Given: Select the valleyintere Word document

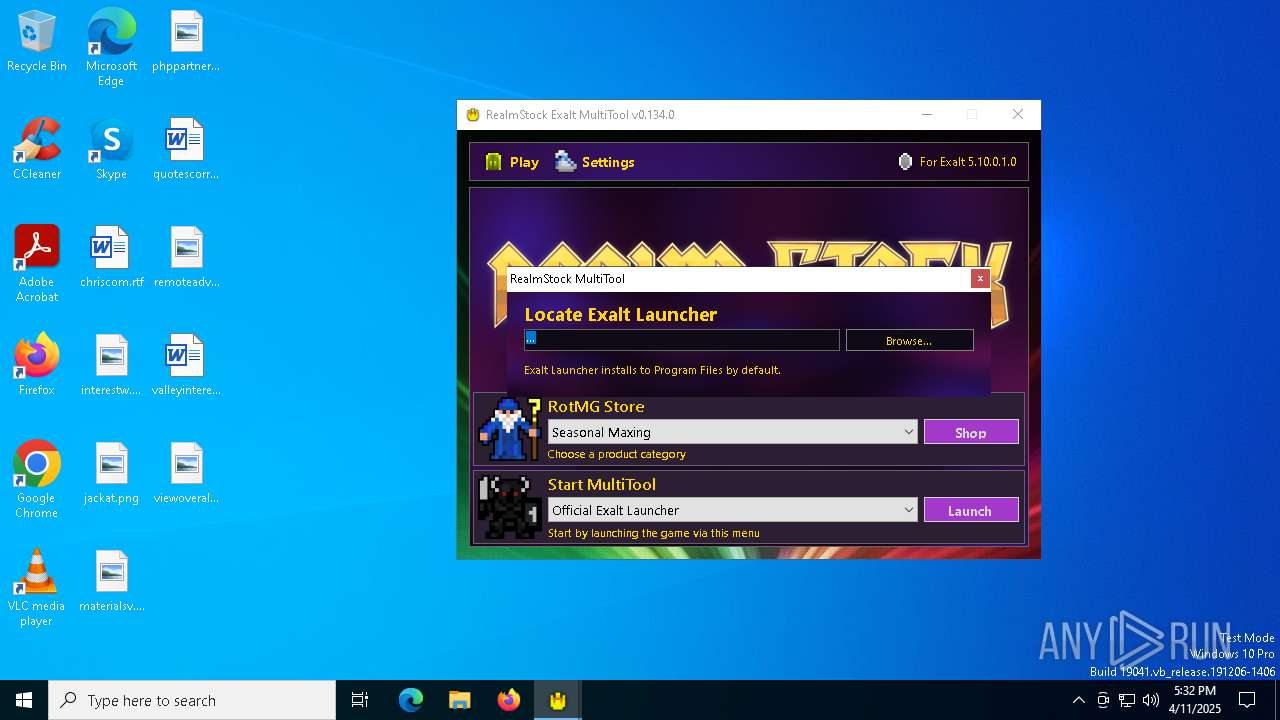Looking at the screenshot, I should click(x=186, y=365).
